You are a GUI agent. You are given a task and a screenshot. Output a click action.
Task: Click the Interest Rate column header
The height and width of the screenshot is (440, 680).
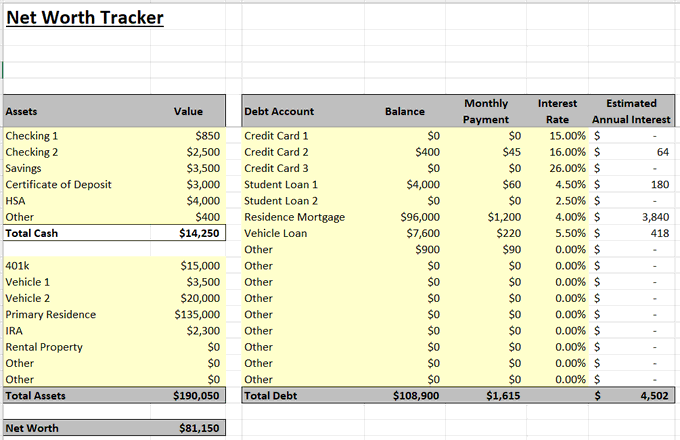click(x=557, y=111)
